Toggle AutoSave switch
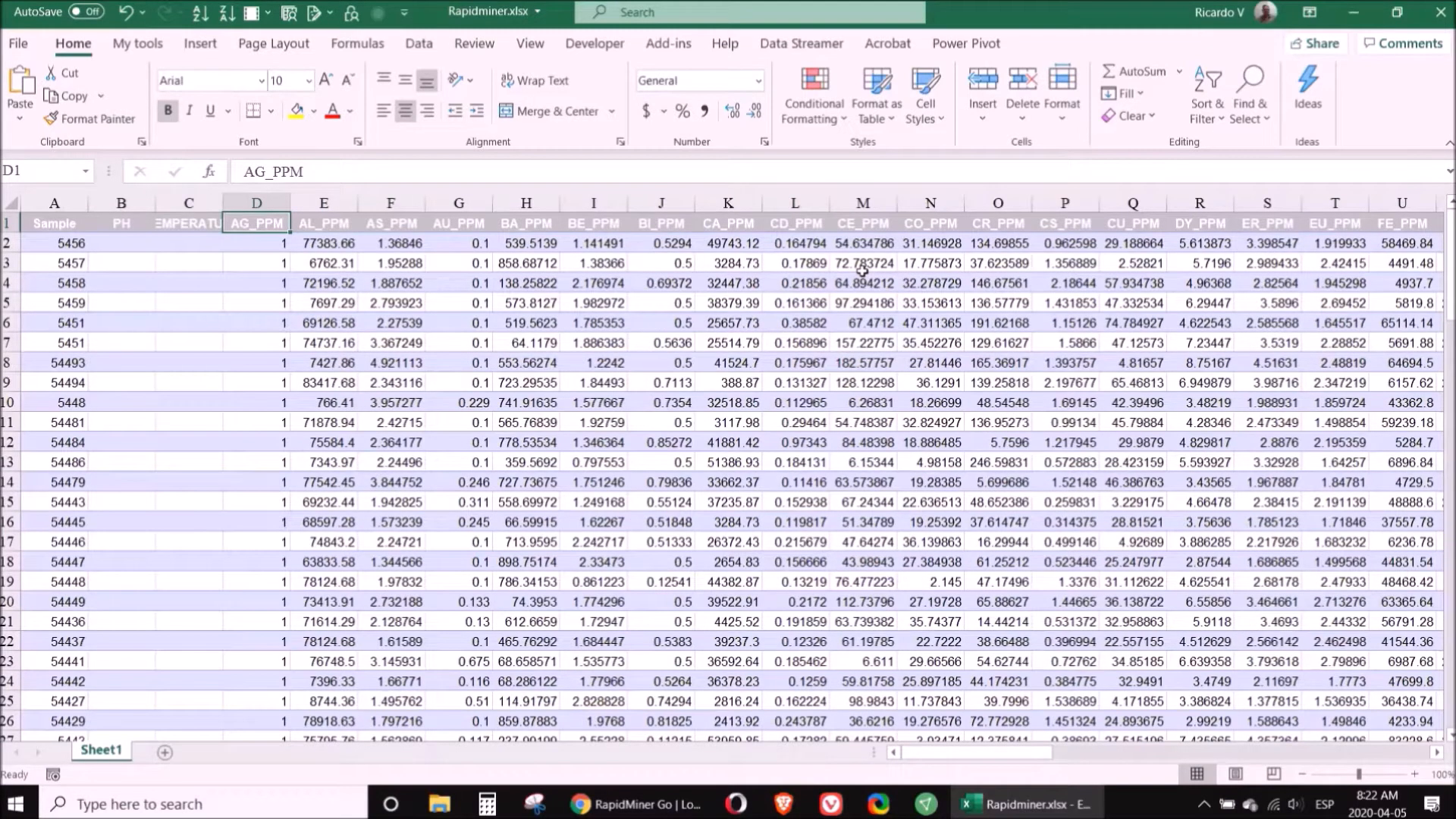This screenshot has height=819, width=1456. pos(86,11)
